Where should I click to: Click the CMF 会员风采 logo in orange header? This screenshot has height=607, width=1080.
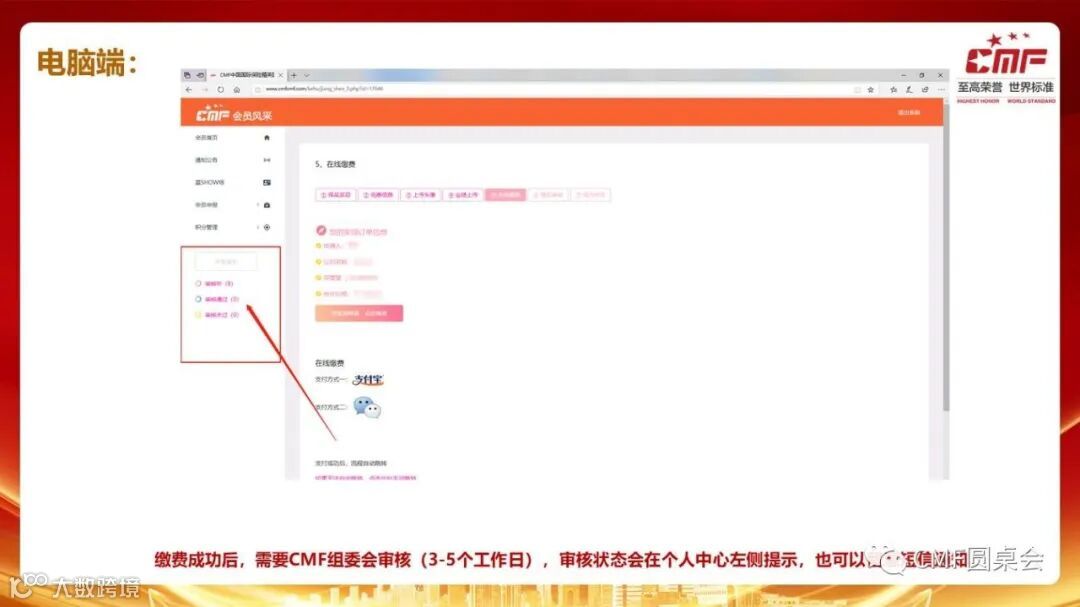(233, 114)
